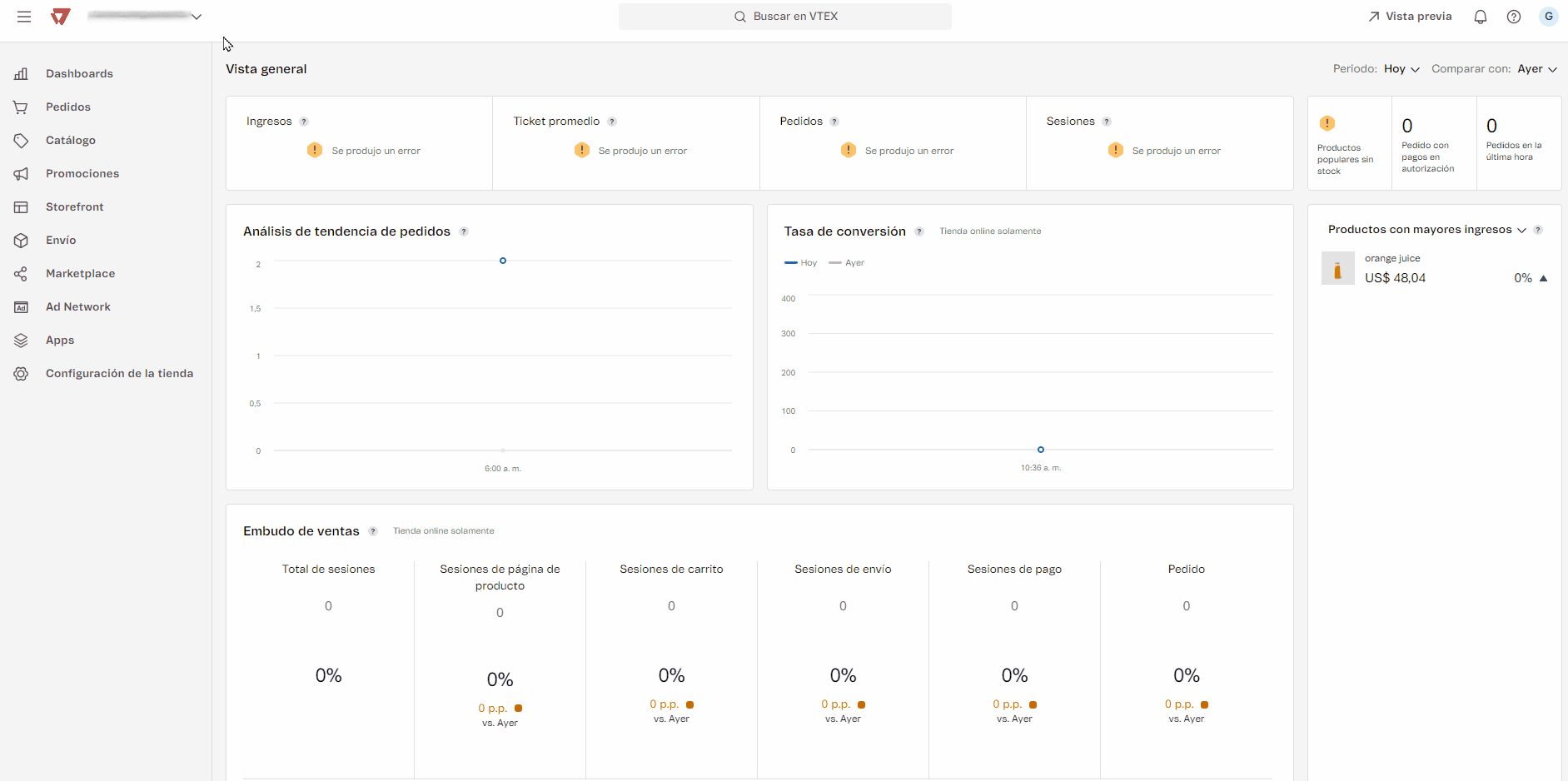Click the VTEX logo icon

[61, 17]
